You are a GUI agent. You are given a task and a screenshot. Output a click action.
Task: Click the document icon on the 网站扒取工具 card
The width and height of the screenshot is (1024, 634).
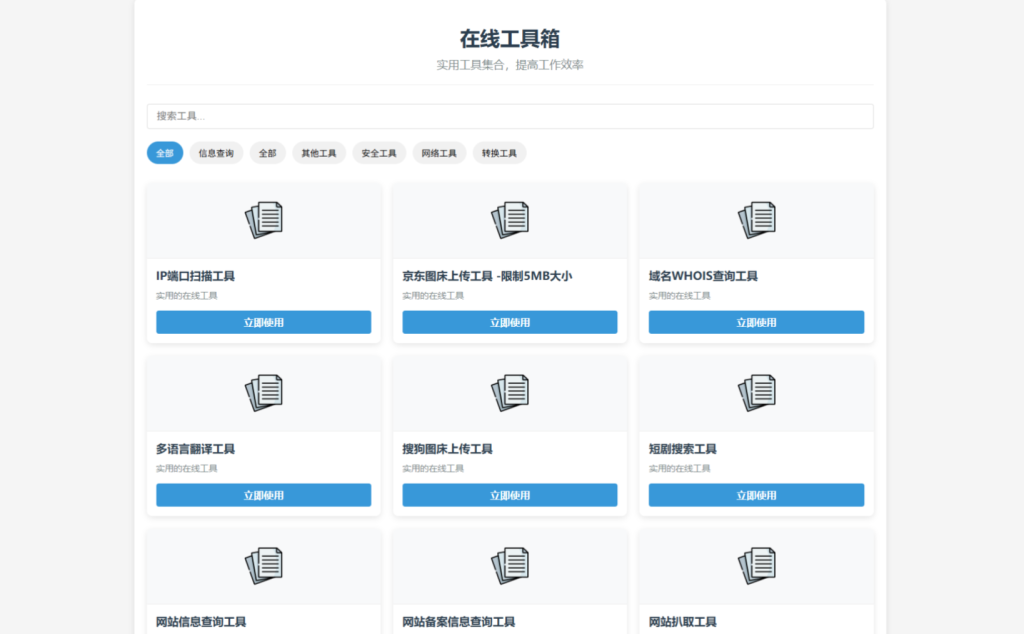pyautogui.click(x=756, y=566)
